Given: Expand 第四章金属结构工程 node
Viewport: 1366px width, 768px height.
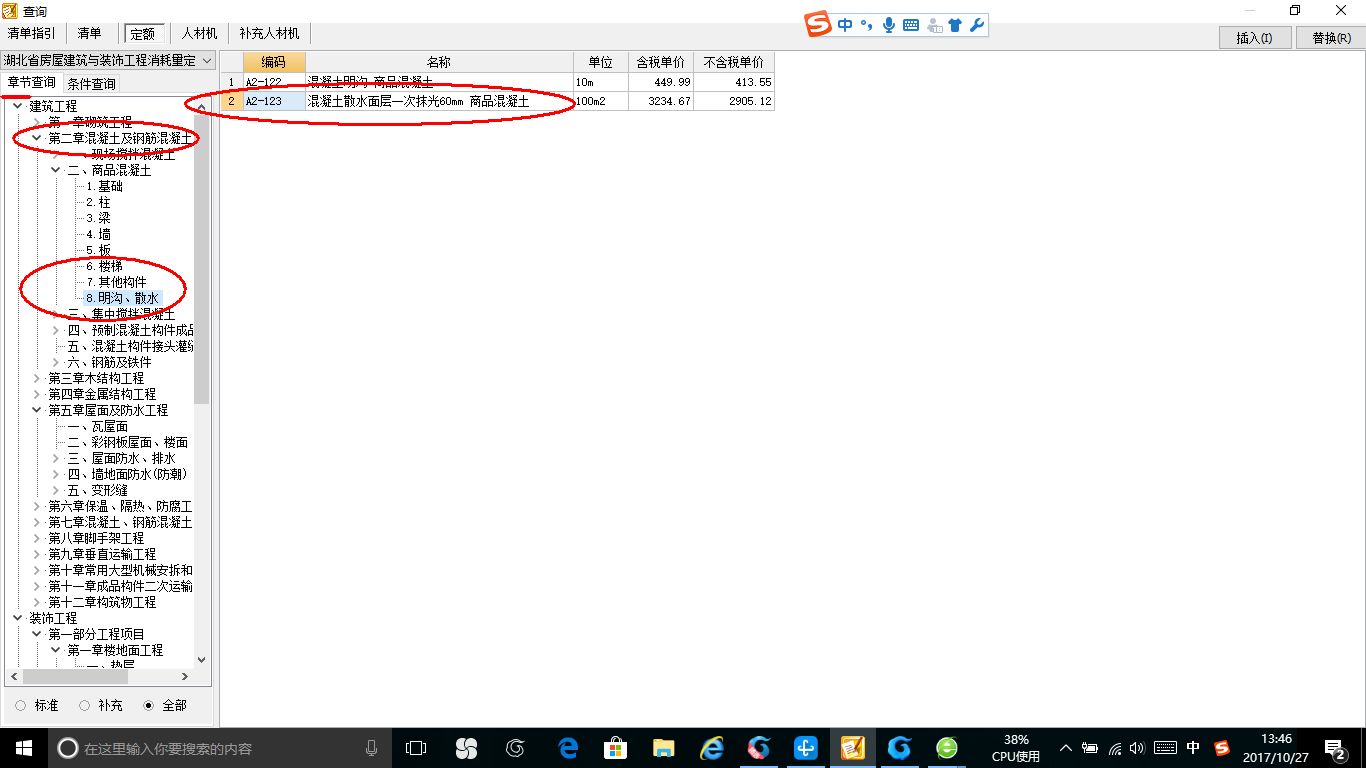Looking at the screenshot, I should tap(37, 394).
